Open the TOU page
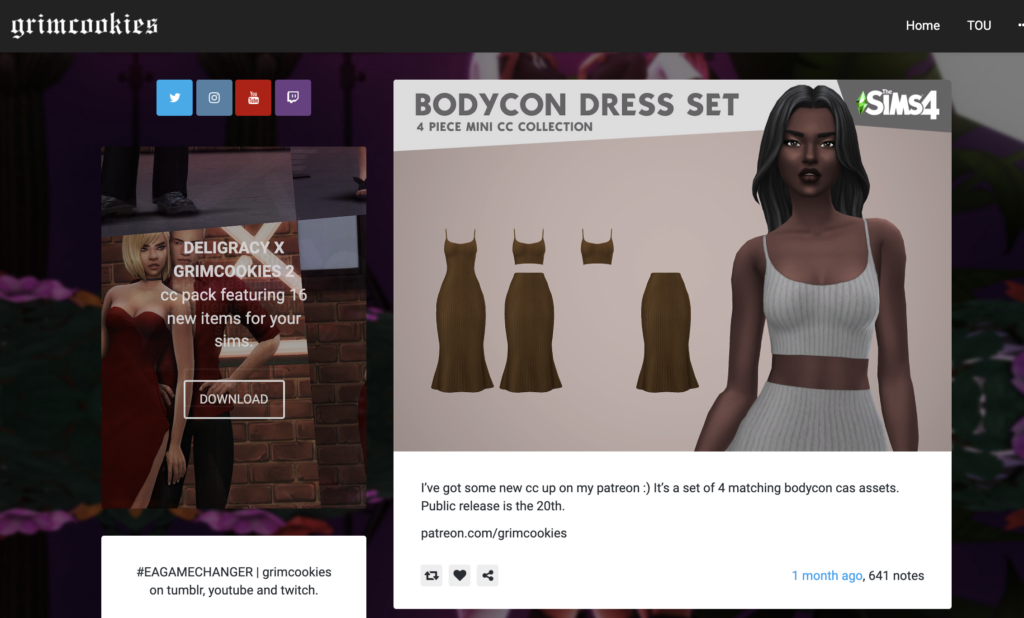1024x618 pixels. [979, 25]
